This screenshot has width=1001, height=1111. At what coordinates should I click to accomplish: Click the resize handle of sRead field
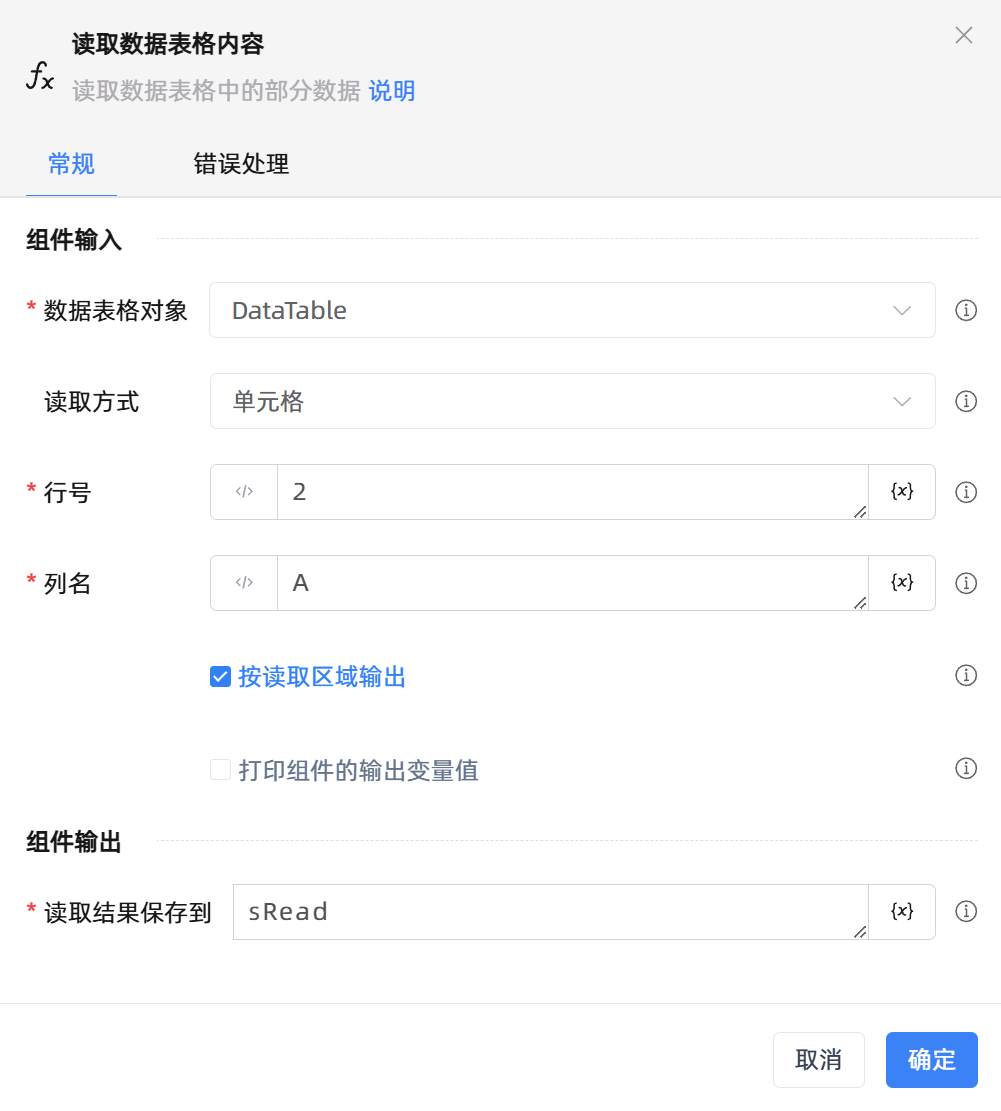(860, 932)
